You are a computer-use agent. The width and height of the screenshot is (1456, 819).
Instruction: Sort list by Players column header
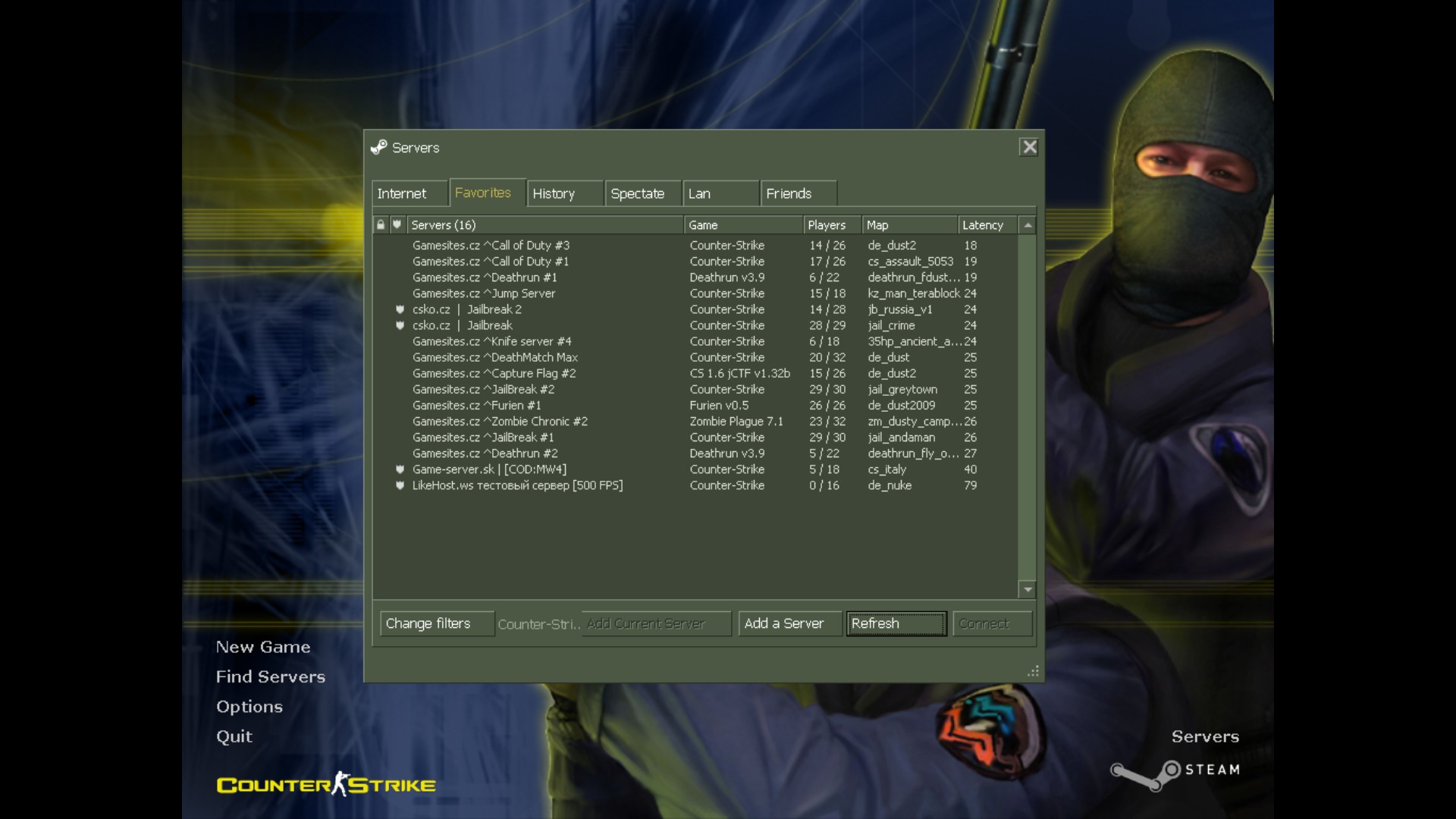pos(827,225)
